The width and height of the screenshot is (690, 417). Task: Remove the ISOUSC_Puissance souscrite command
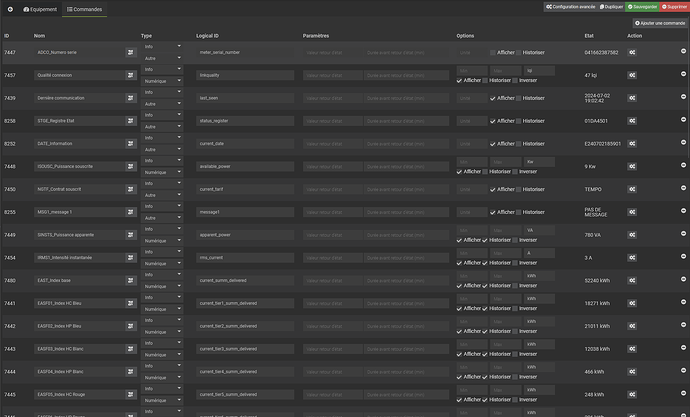[683, 165]
